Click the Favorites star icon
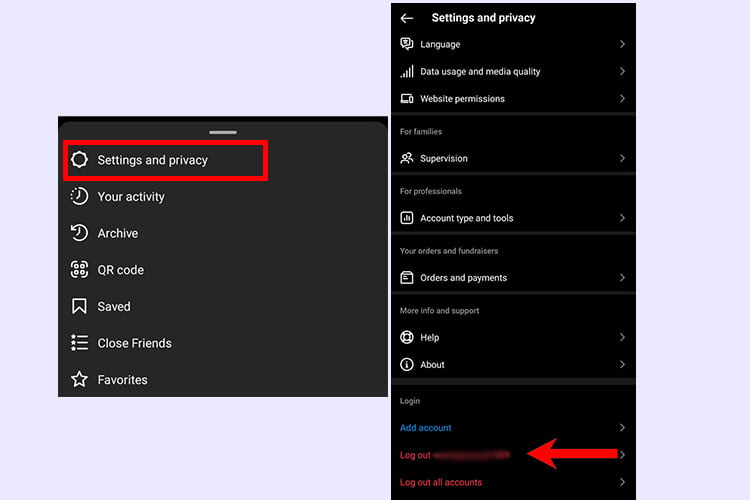 pos(80,380)
